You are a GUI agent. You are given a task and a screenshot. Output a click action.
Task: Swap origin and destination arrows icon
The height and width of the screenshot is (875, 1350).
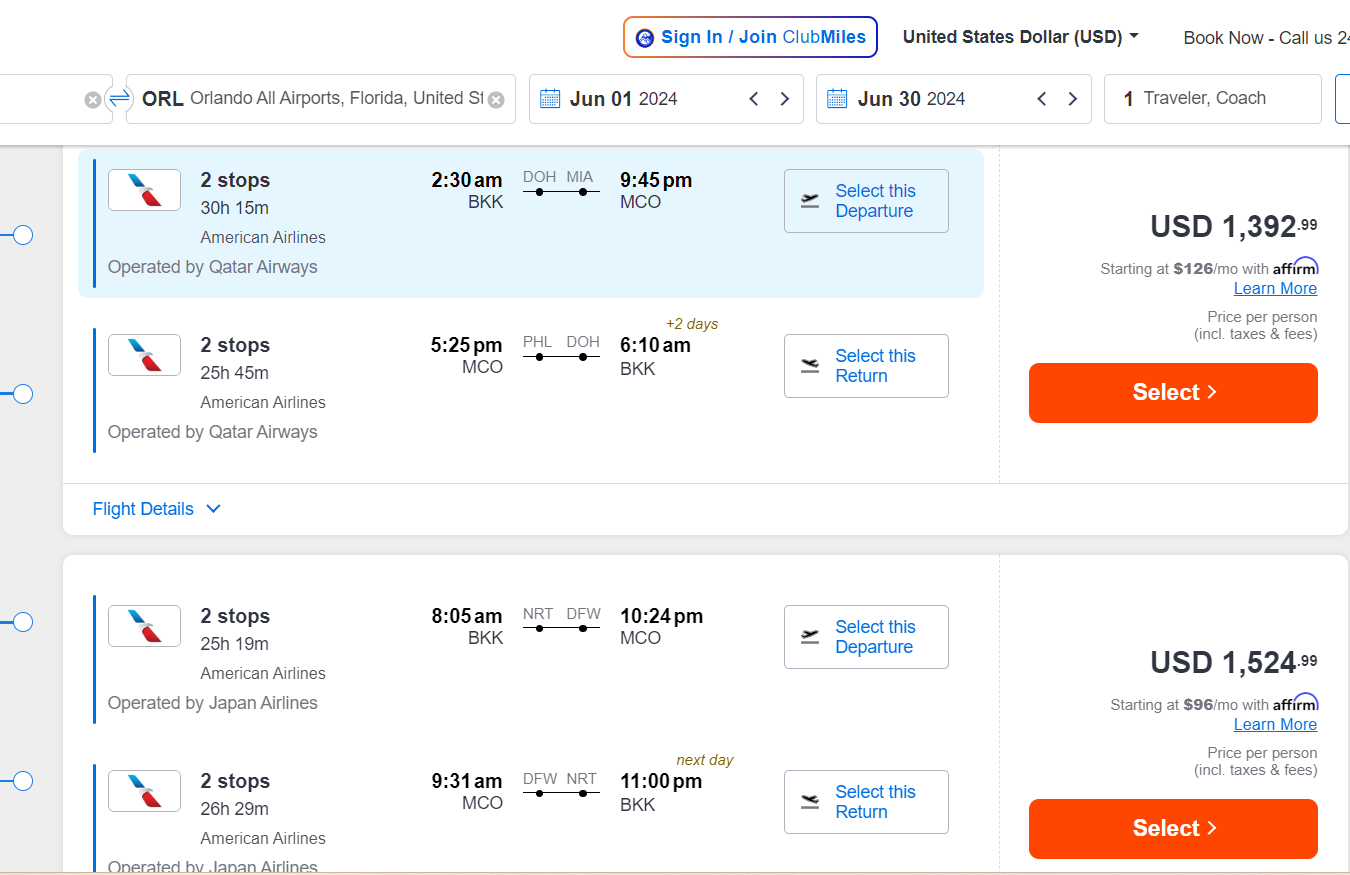[119, 98]
